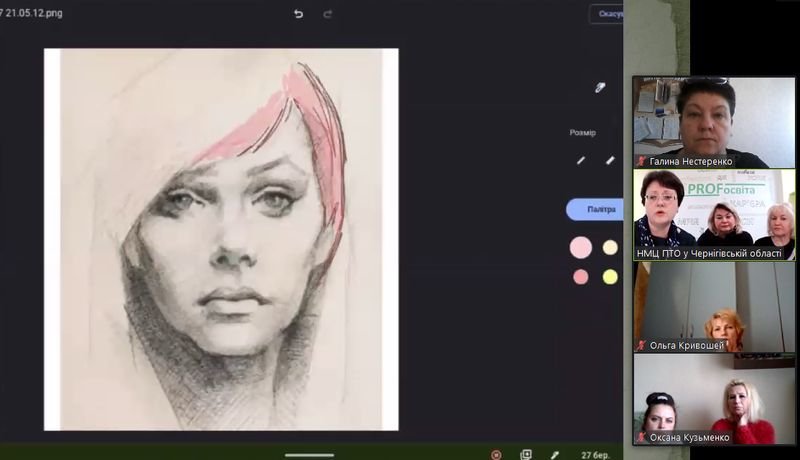Pick the yellow color swatch
The height and width of the screenshot is (460, 800).
coord(610,277)
